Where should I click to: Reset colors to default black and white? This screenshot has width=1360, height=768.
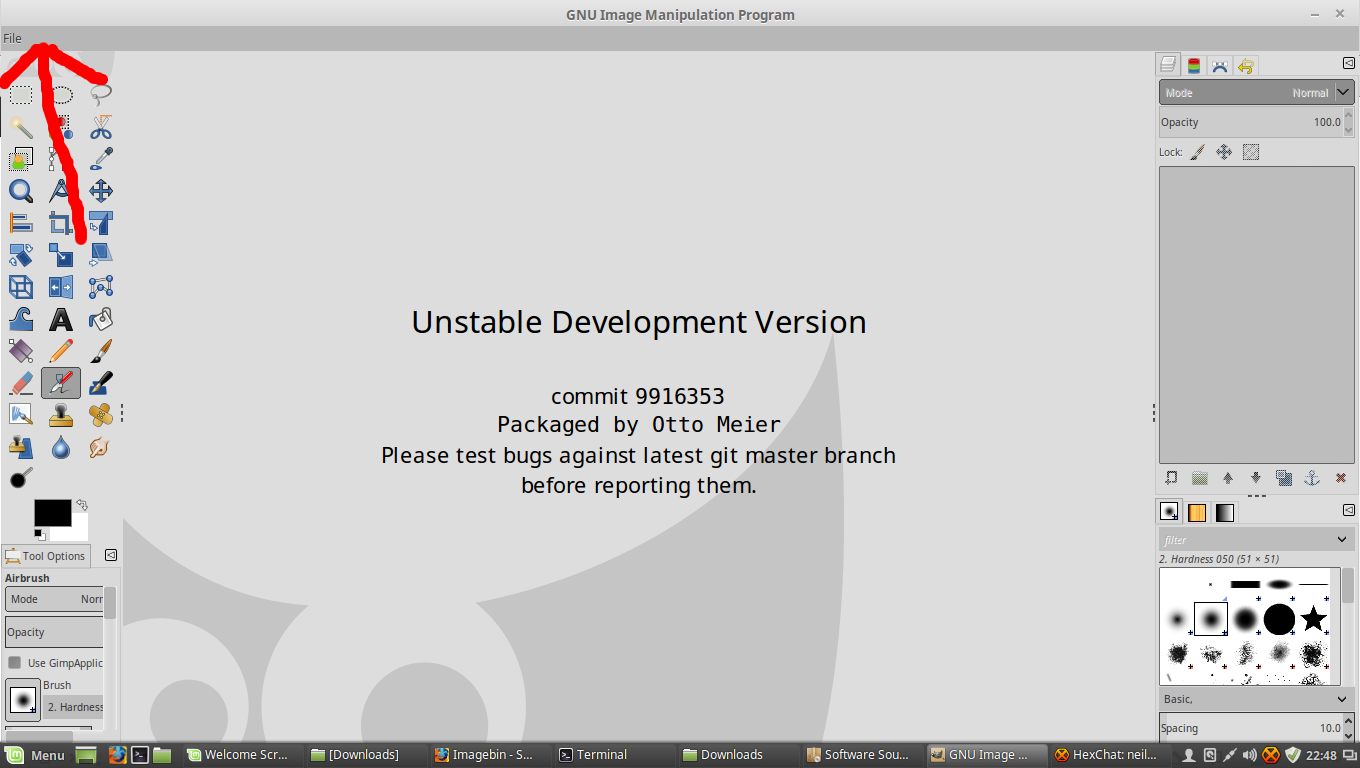click(x=40, y=535)
